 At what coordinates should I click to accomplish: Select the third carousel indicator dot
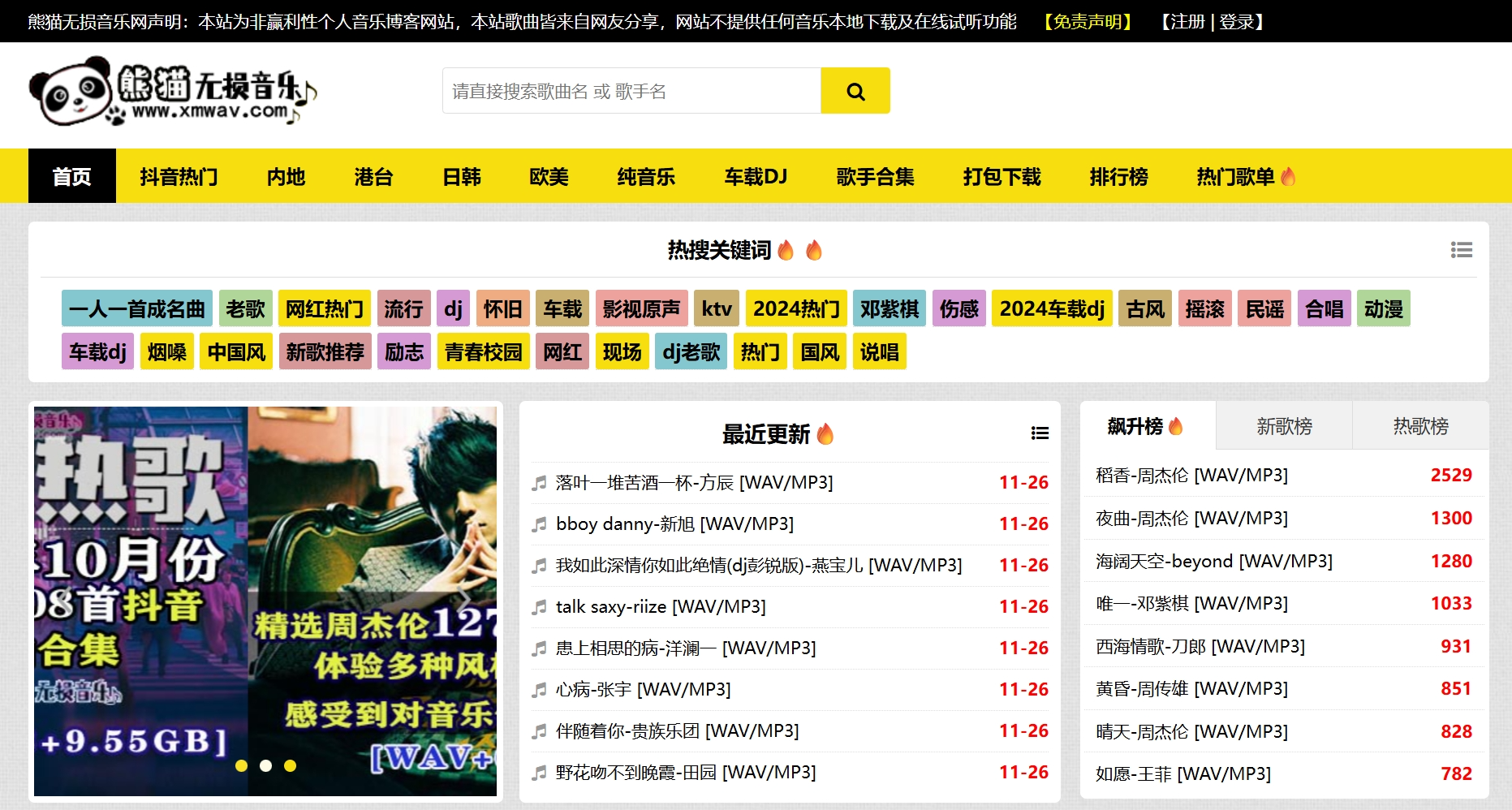290,765
